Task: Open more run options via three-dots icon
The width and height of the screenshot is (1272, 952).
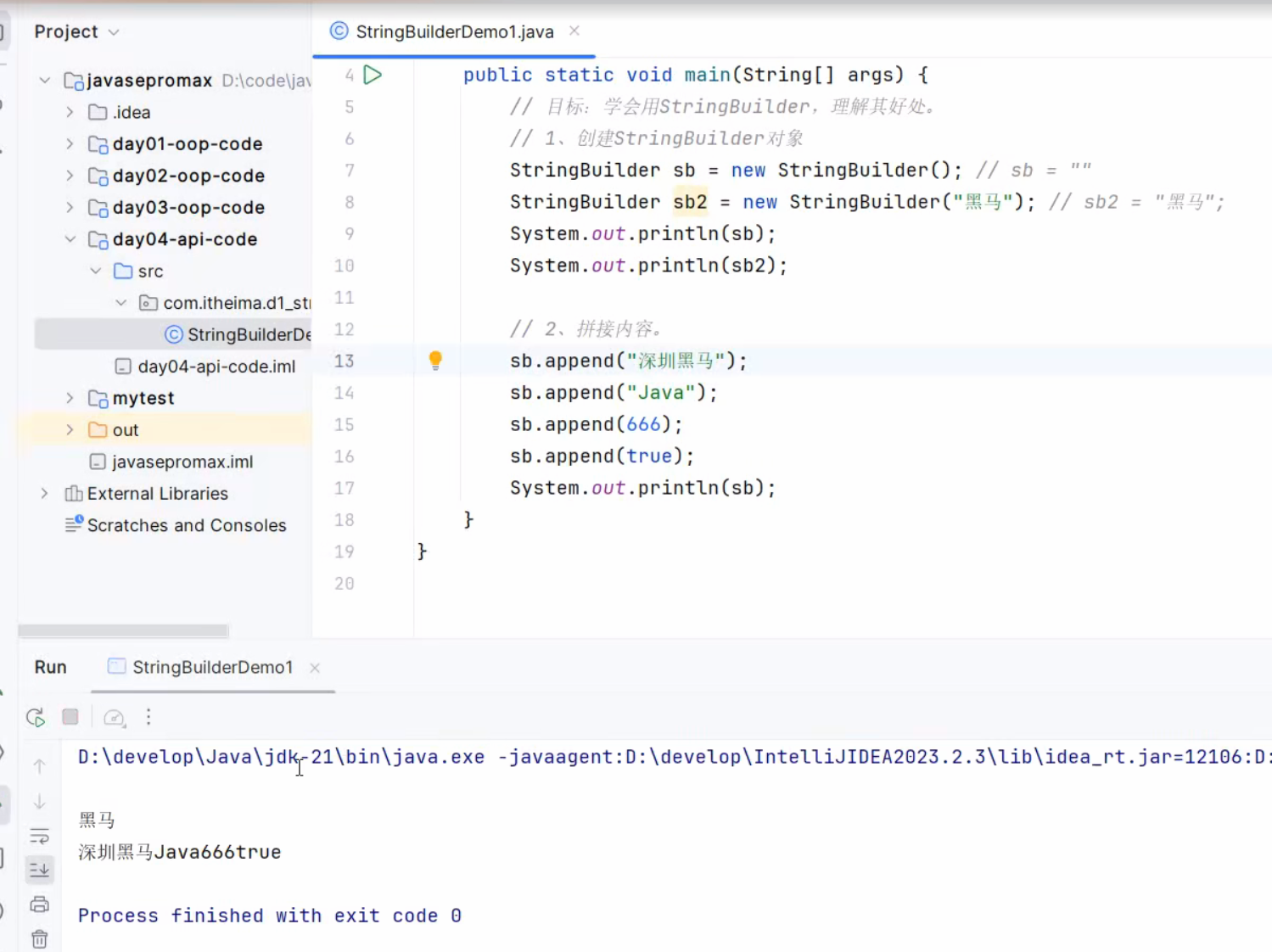Action: (148, 717)
